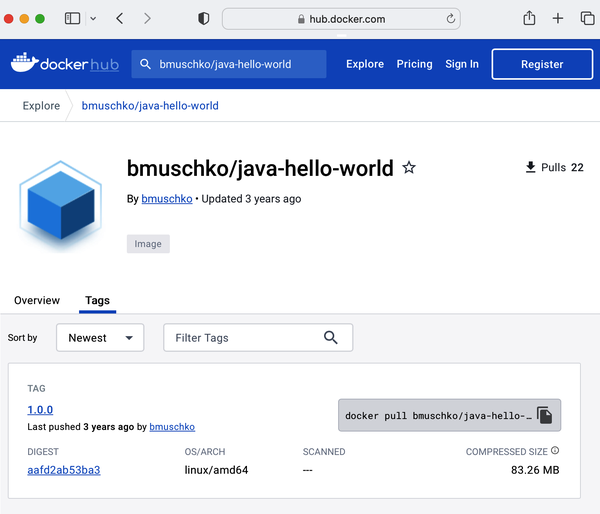This screenshot has width=600, height=514.
Task: Click the compressed size info icon
Action: (x=555, y=451)
